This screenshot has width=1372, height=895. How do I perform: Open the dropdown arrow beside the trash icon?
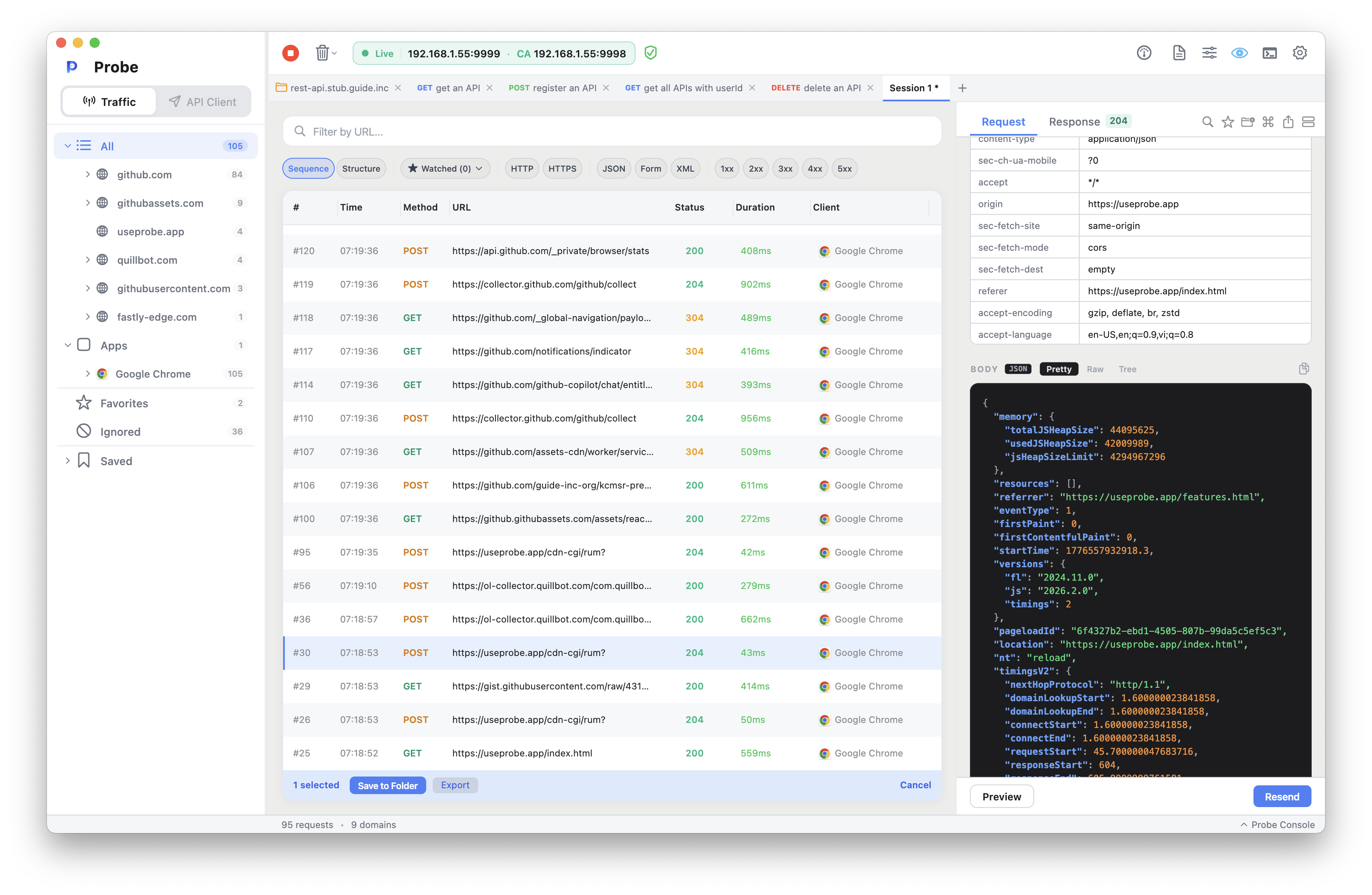[334, 53]
